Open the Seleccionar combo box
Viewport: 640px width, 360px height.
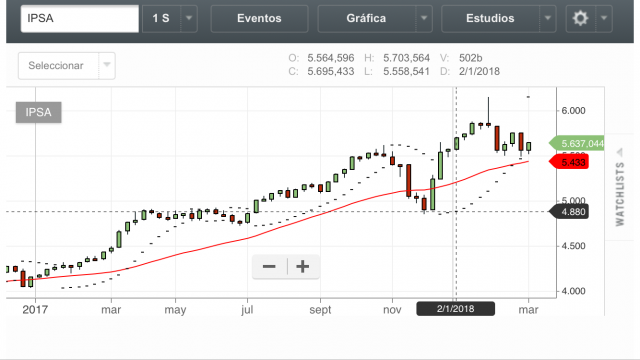(67, 66)
